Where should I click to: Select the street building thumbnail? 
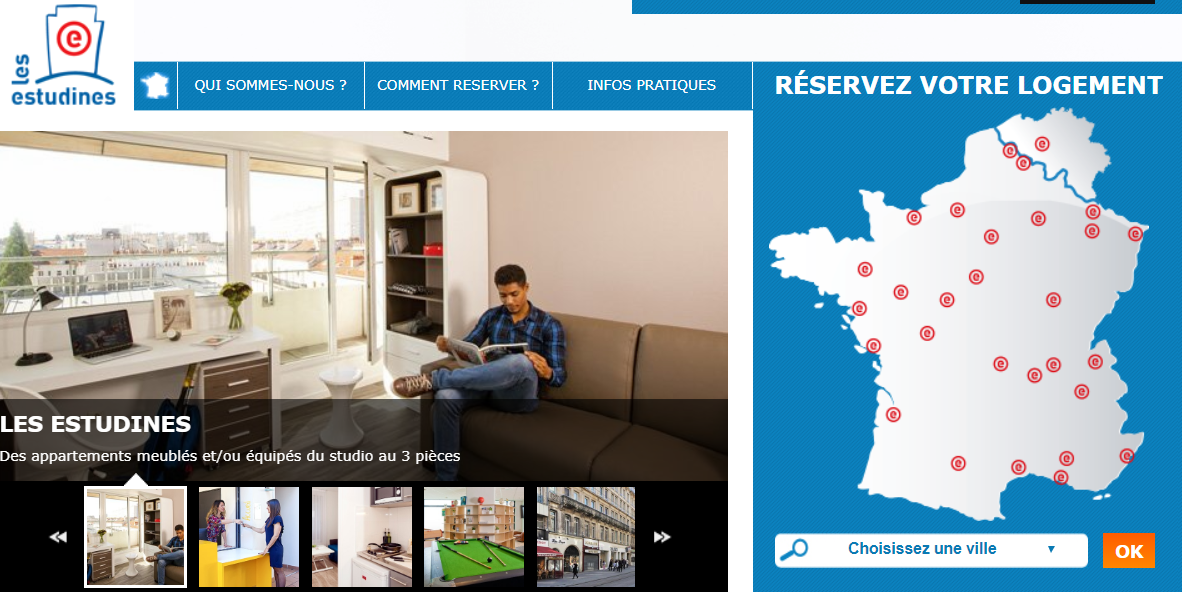[x=586, y=537]
